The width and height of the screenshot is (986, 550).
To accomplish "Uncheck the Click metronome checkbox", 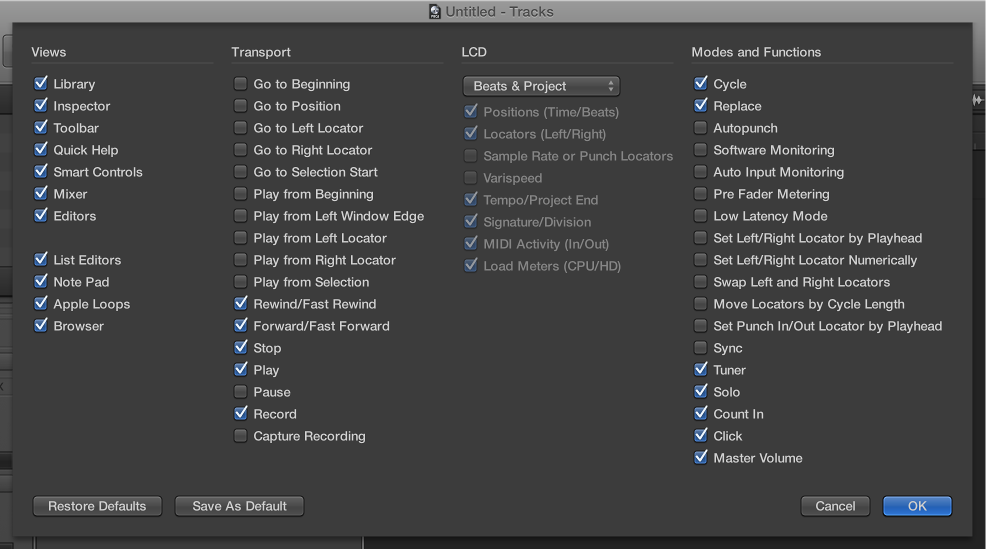I will (701, 436).
